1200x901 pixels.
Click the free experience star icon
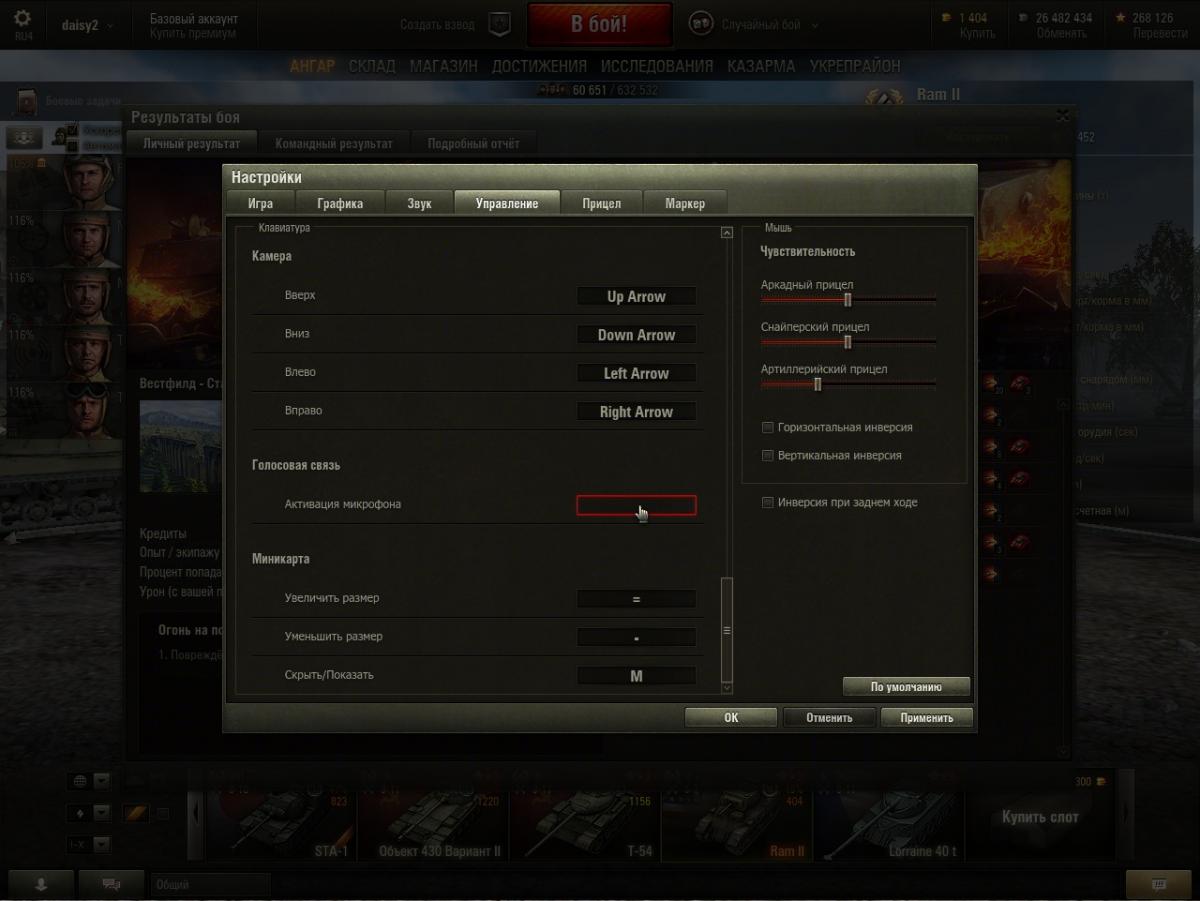tap(1120, 18)
